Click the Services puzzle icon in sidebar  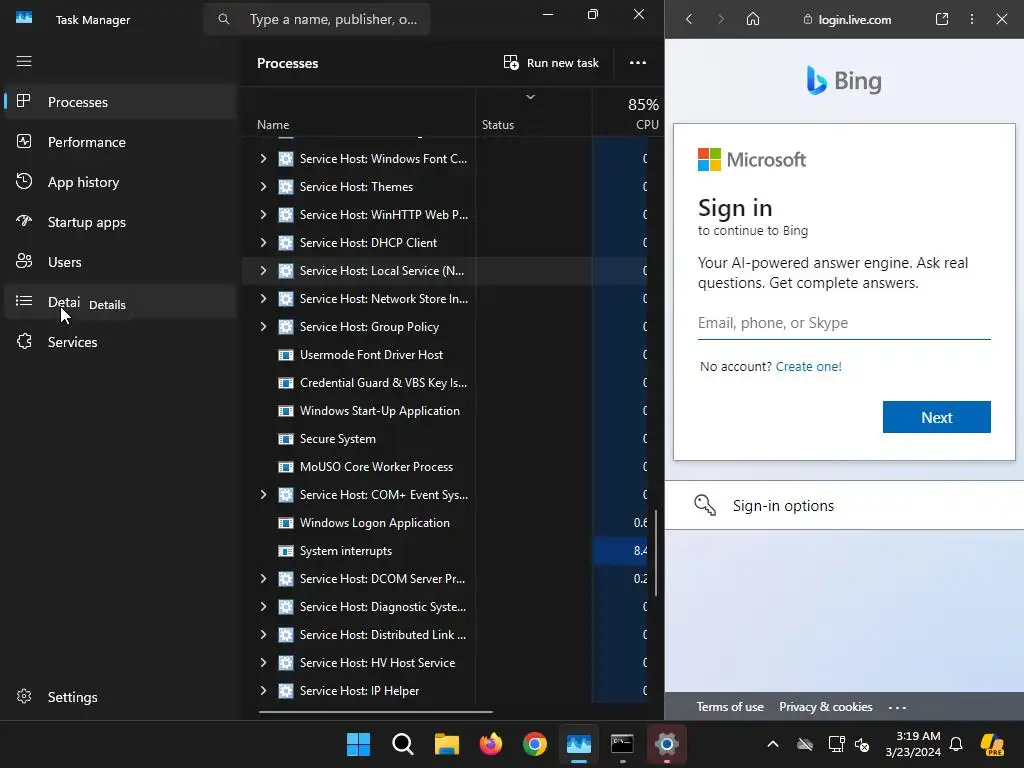pyautogui.click(x=24, y=341)
